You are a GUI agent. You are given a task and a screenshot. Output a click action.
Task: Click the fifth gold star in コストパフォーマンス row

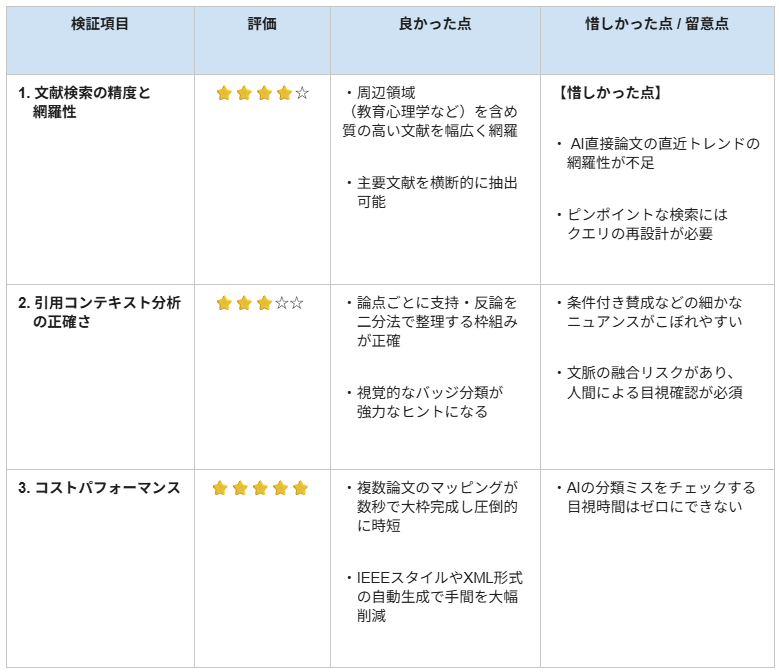[x=301, y=488]
